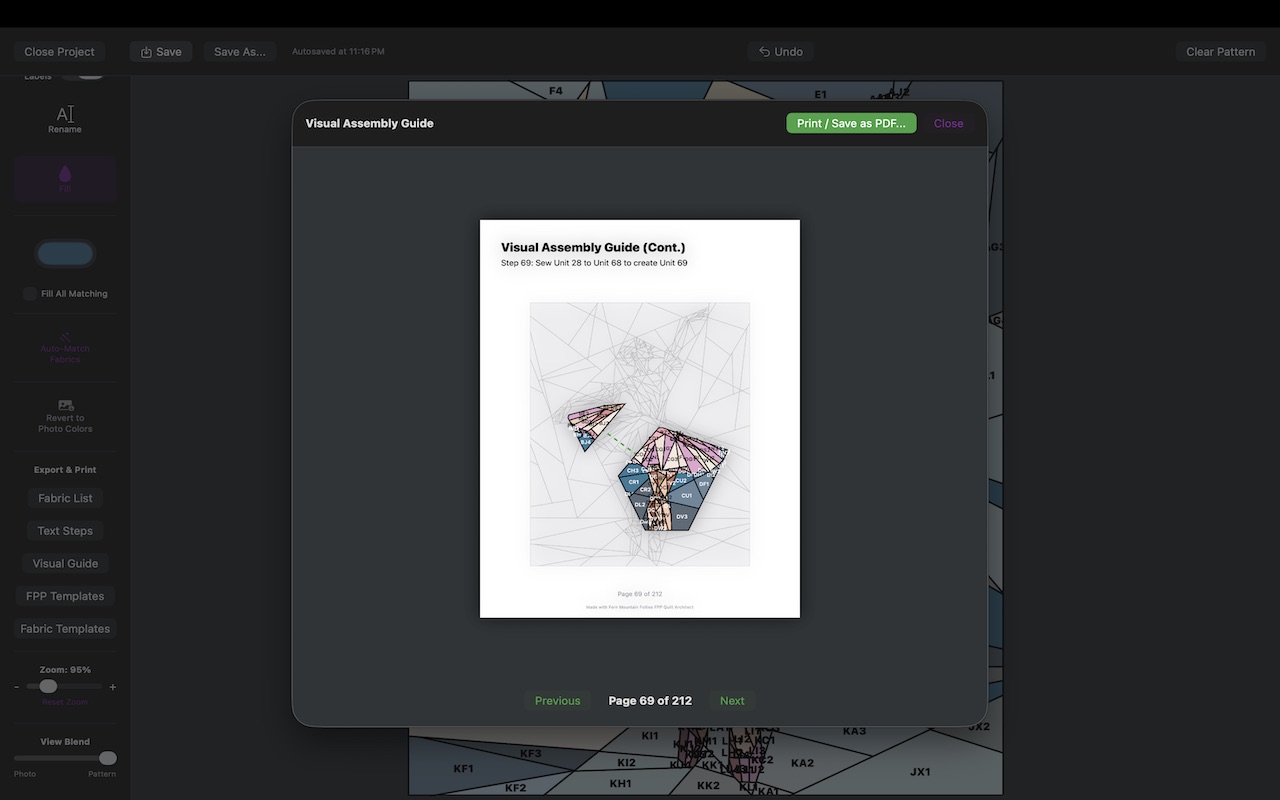Click the Auto-Match Fabrics wand icon
Screen dimensions: 1280x800
(65, 337)
